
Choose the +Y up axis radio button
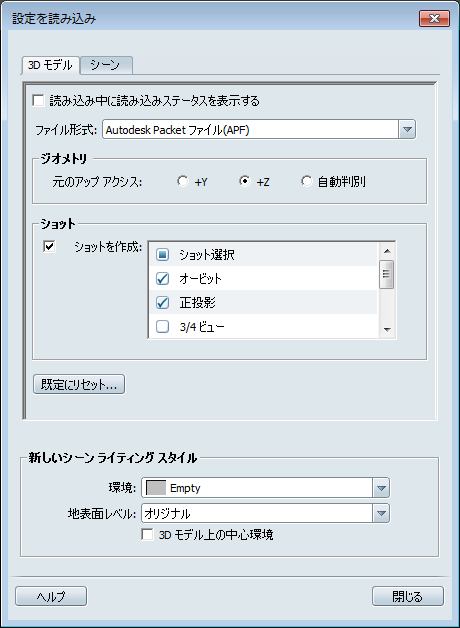coord(183,181)
